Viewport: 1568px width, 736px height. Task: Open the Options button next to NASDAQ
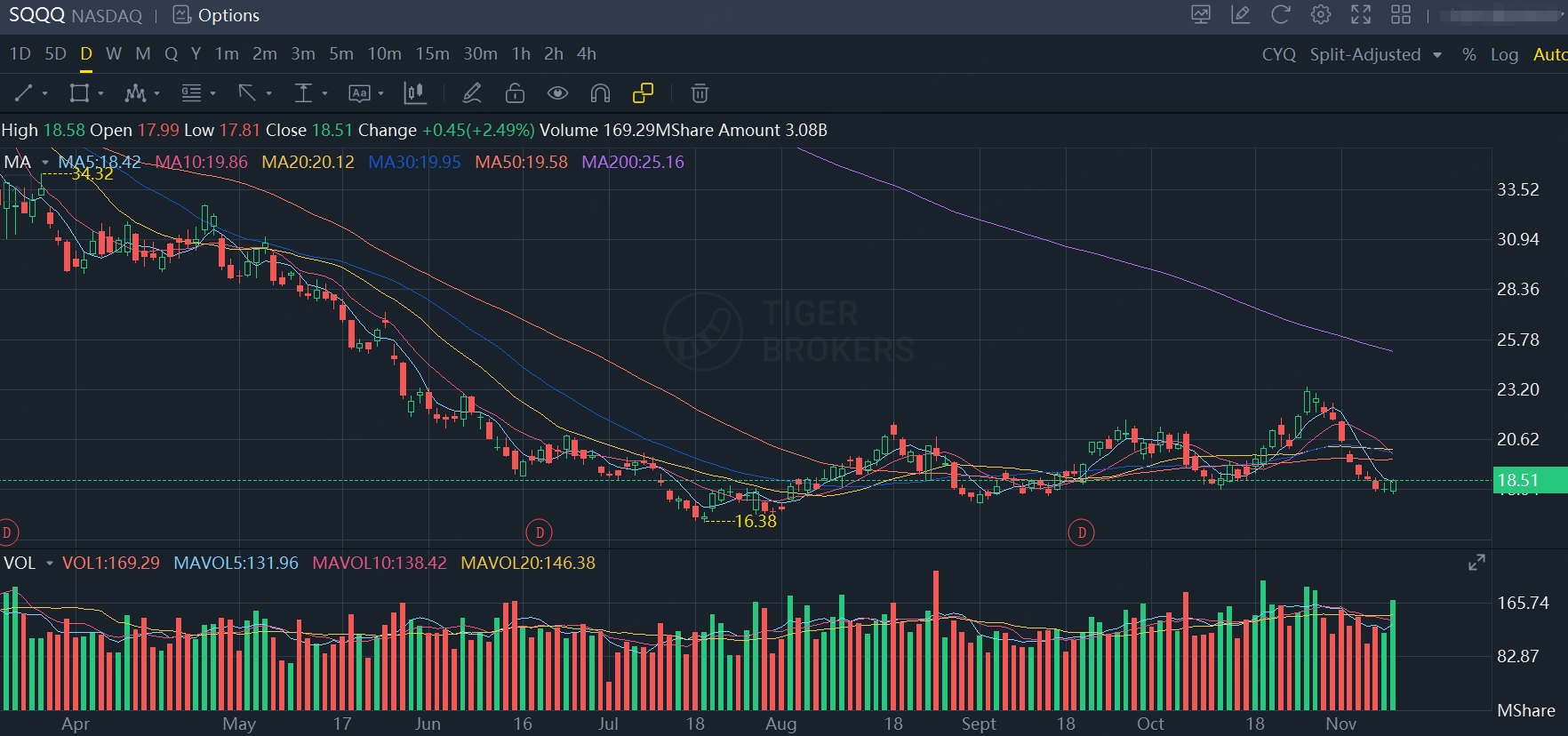point(216,15)
